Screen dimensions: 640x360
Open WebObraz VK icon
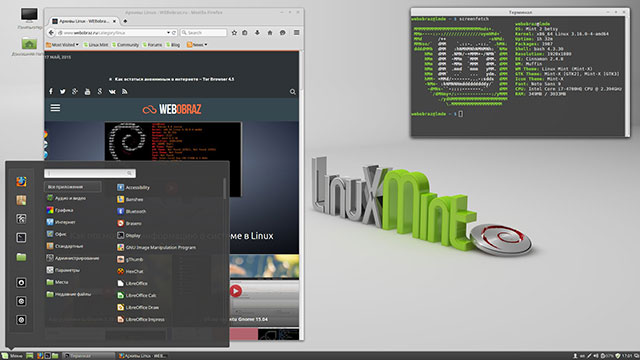[x=112, y=91]
